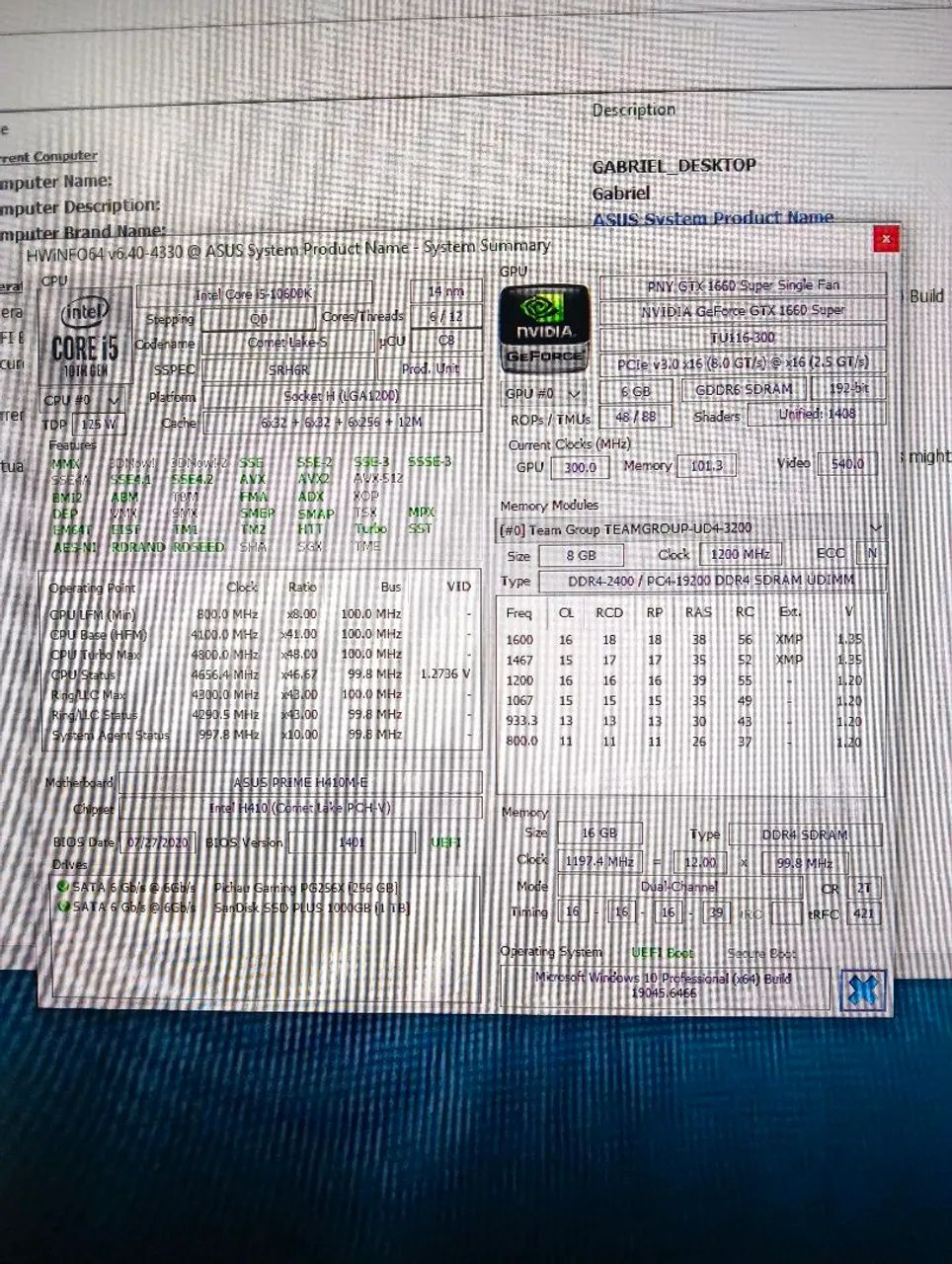
Task: Select the 933.3 frequency row in timings table
Action: click(684, 721)
